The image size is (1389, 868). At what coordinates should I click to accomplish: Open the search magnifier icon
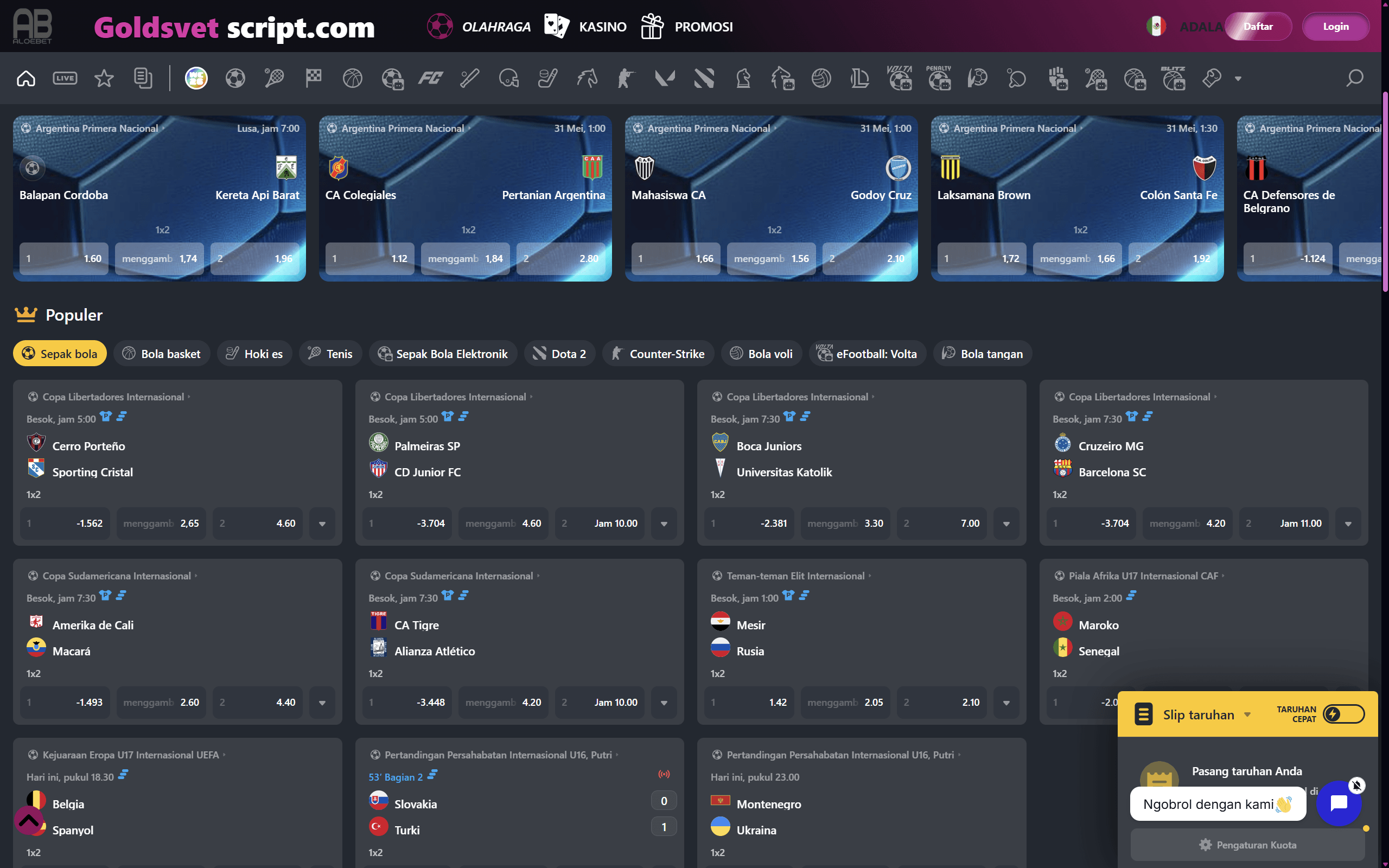[1355, 78]
